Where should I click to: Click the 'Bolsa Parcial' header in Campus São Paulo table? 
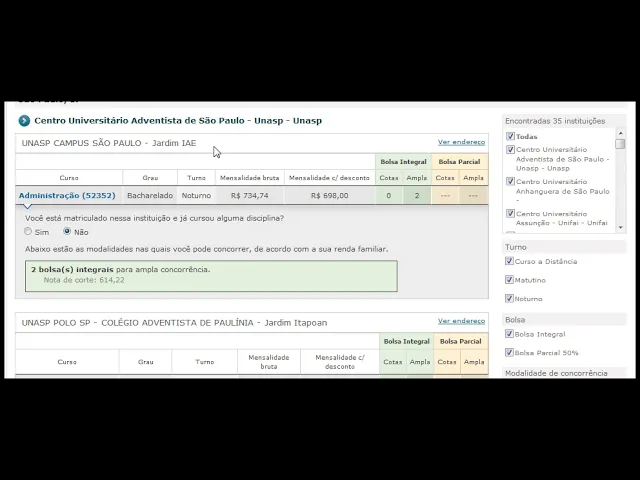(460, 162)
